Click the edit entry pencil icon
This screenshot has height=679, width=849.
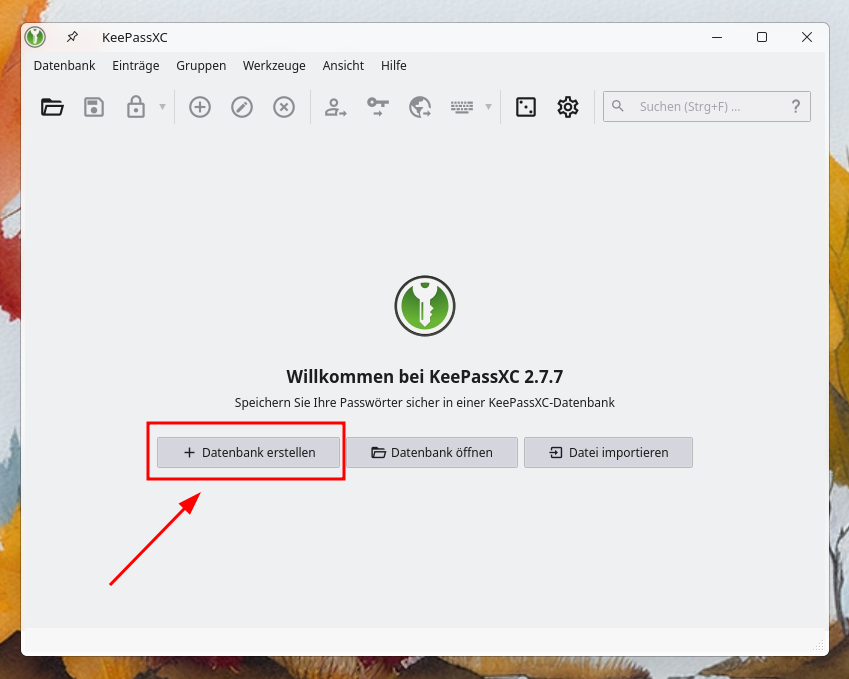241,107
